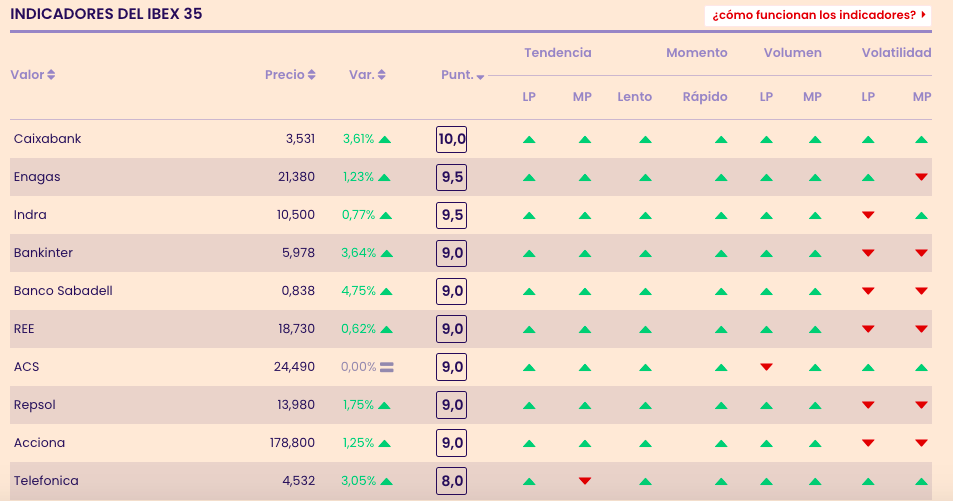Viewport: 953px width, 501px height.
Task: Click ACS score box 9,0
Action: coord(452,367)
